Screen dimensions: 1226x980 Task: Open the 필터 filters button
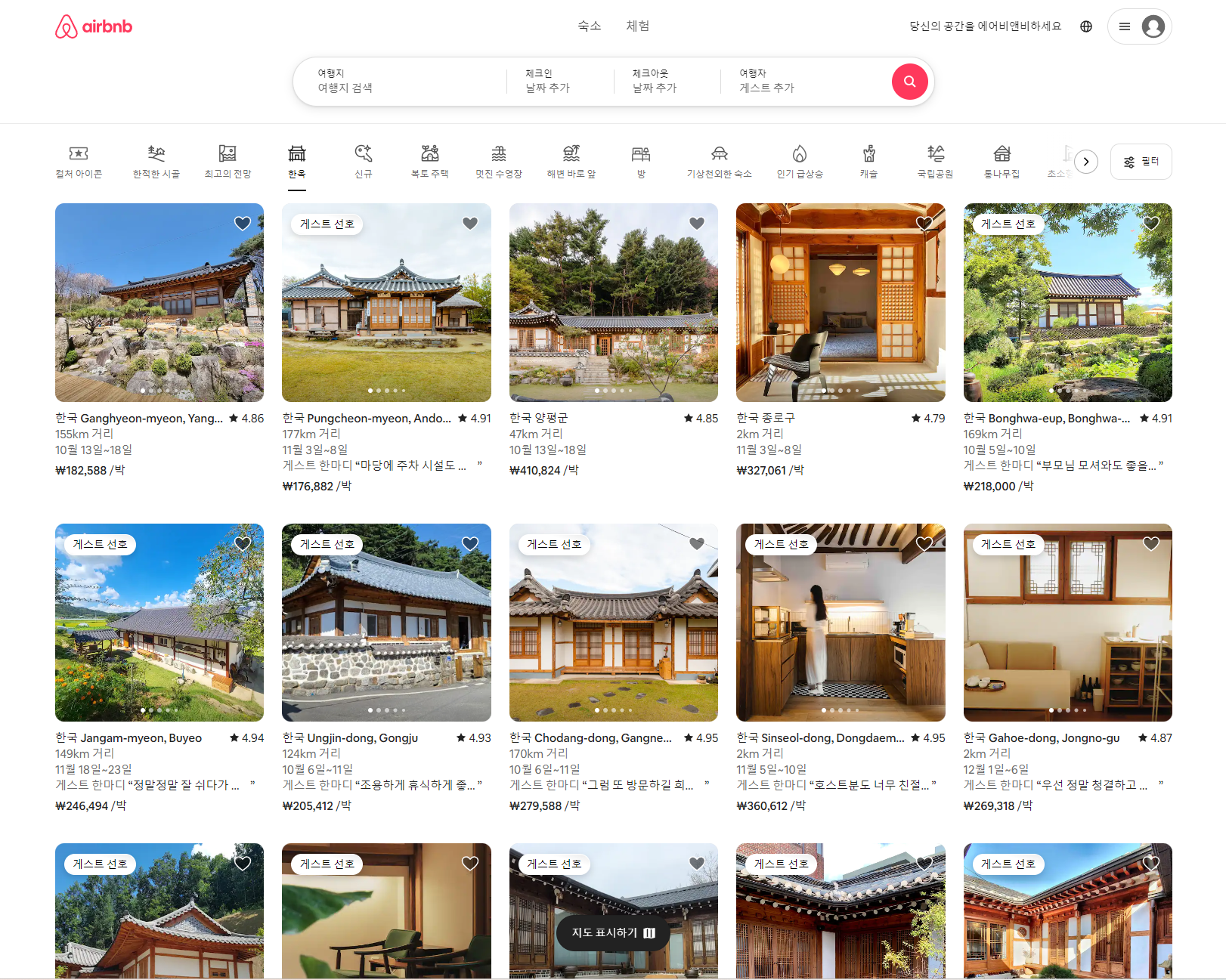pyautogui.click(x=1141, y=162)
